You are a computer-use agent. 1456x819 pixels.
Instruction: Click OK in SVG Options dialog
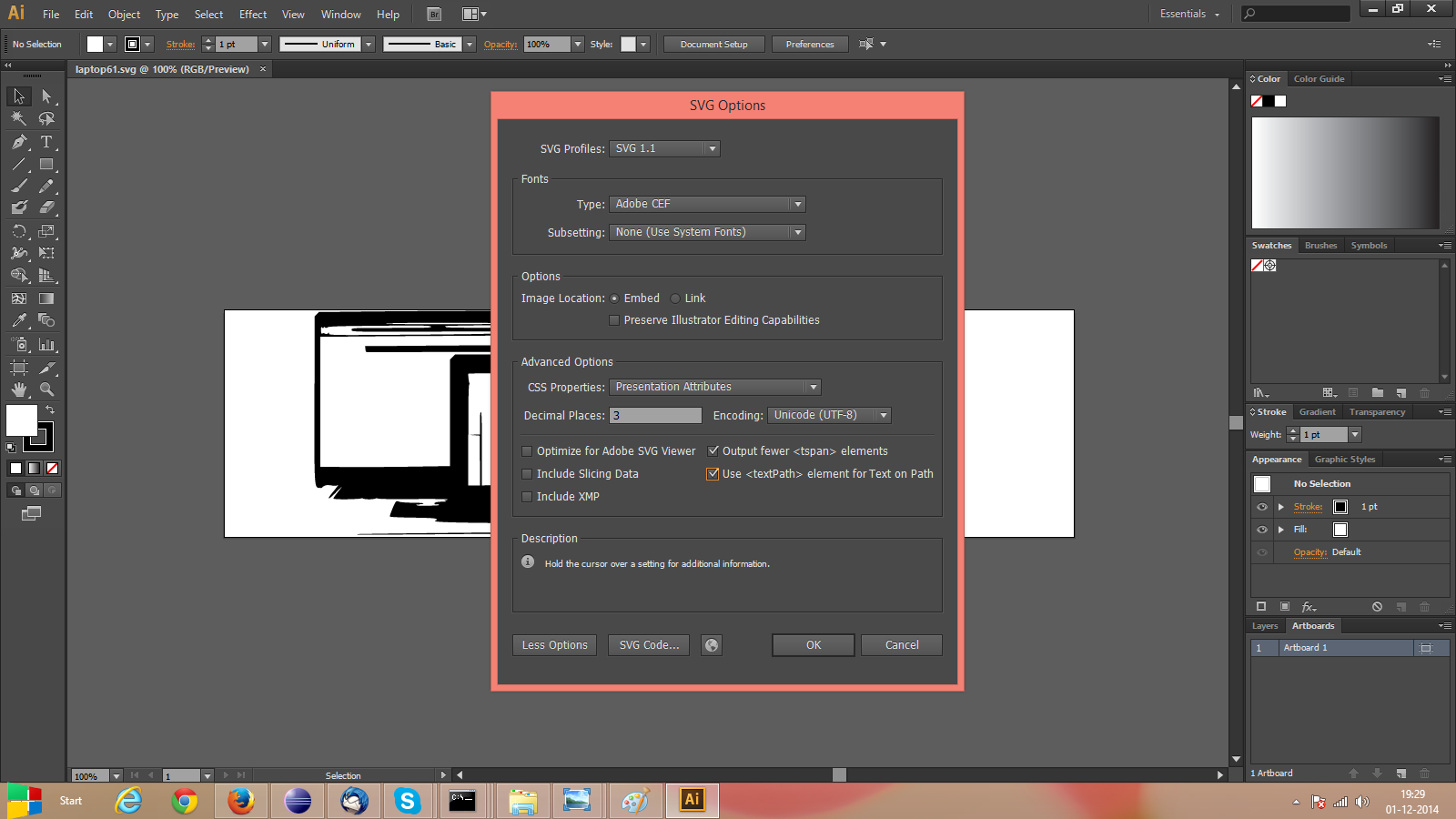[x=814, y=645]
